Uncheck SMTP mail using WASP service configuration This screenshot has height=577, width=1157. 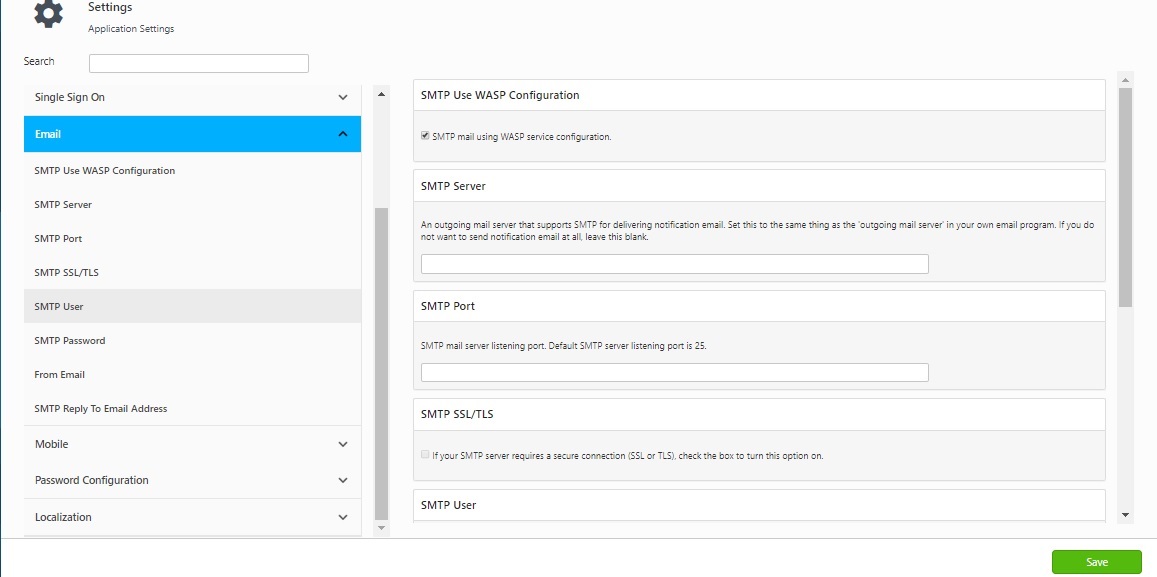tap(425, 136)
